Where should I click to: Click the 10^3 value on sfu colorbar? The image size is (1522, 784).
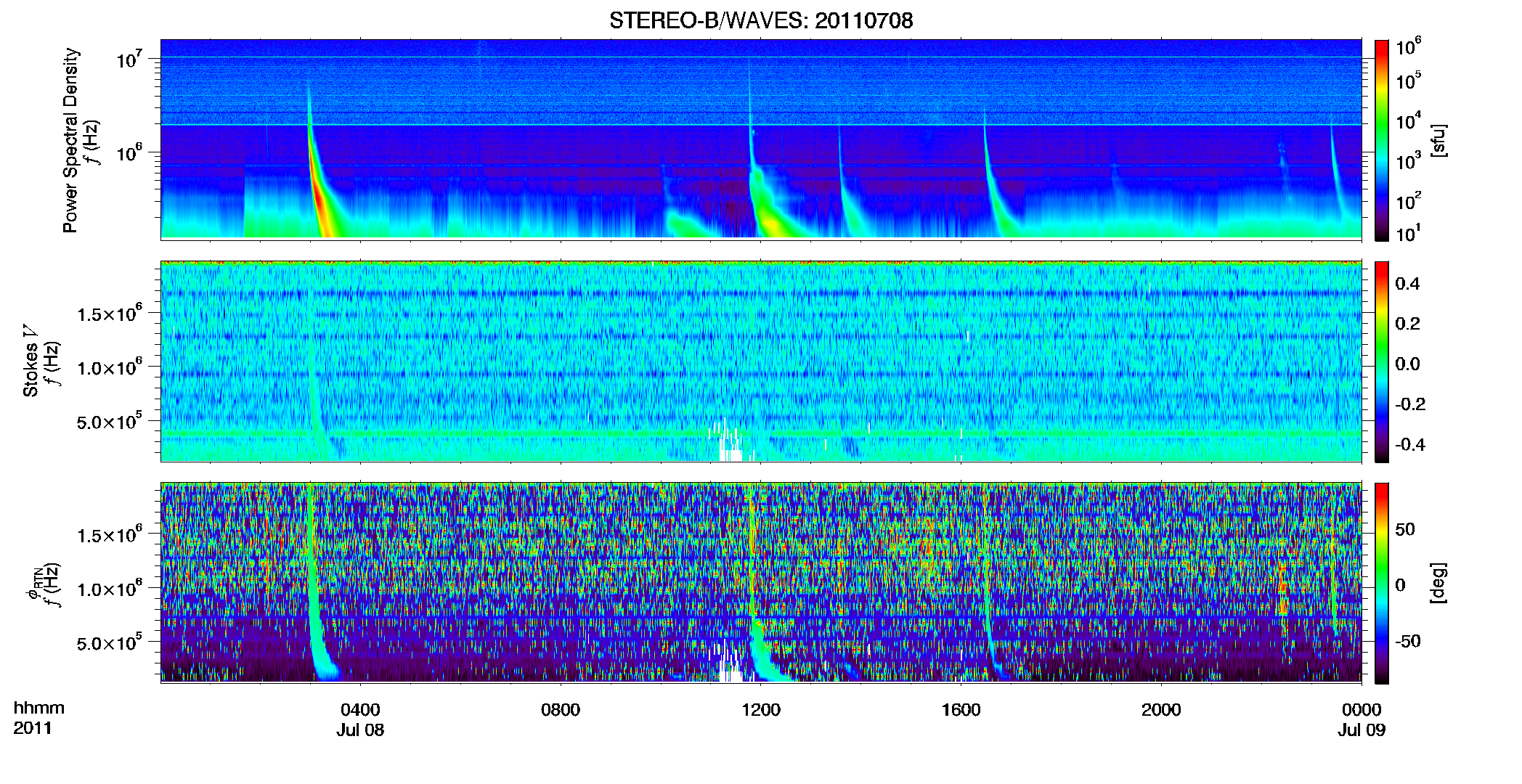[x=1409, y=161]
